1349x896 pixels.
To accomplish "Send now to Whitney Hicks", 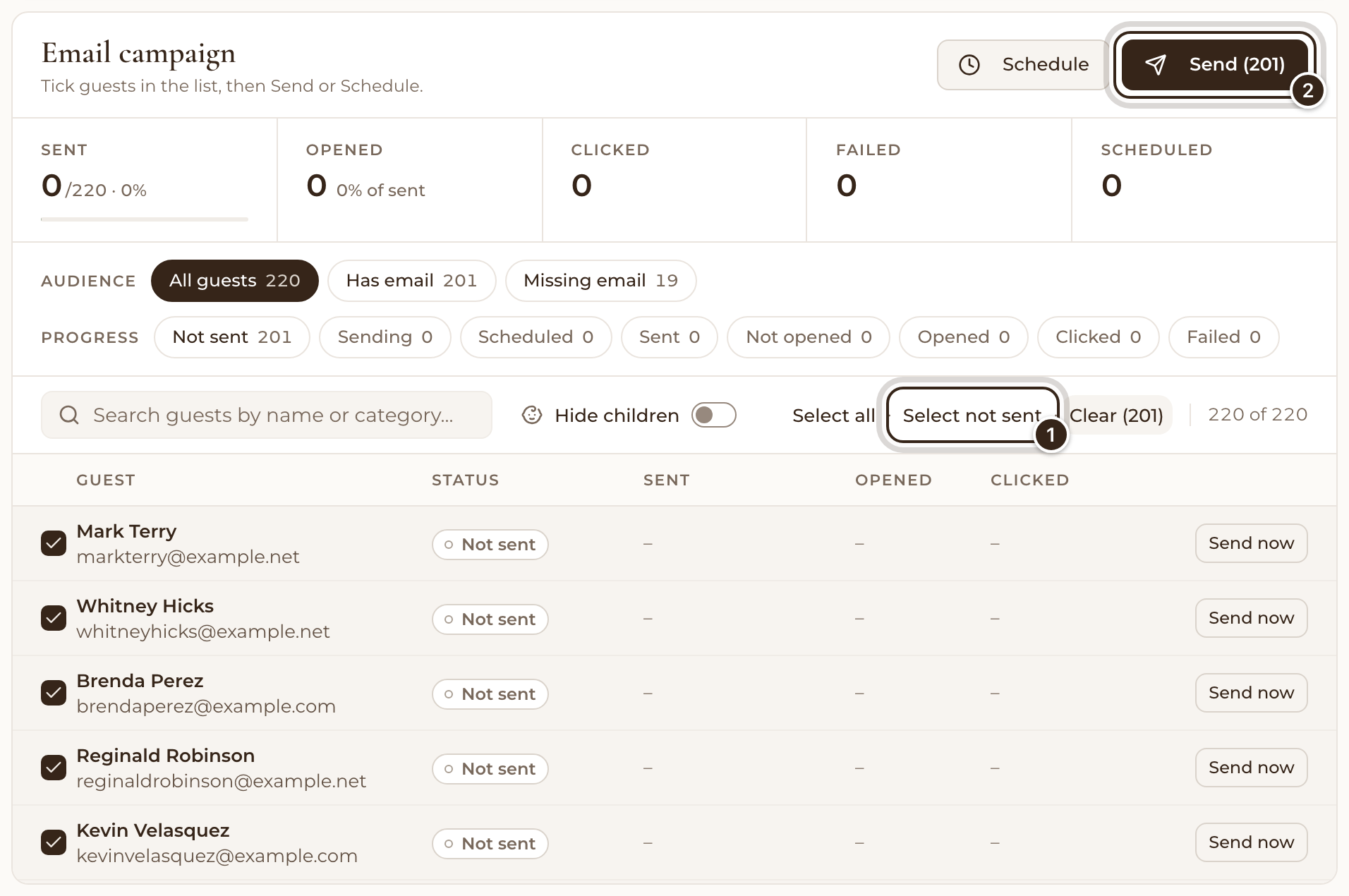I will coord(1252,618).
